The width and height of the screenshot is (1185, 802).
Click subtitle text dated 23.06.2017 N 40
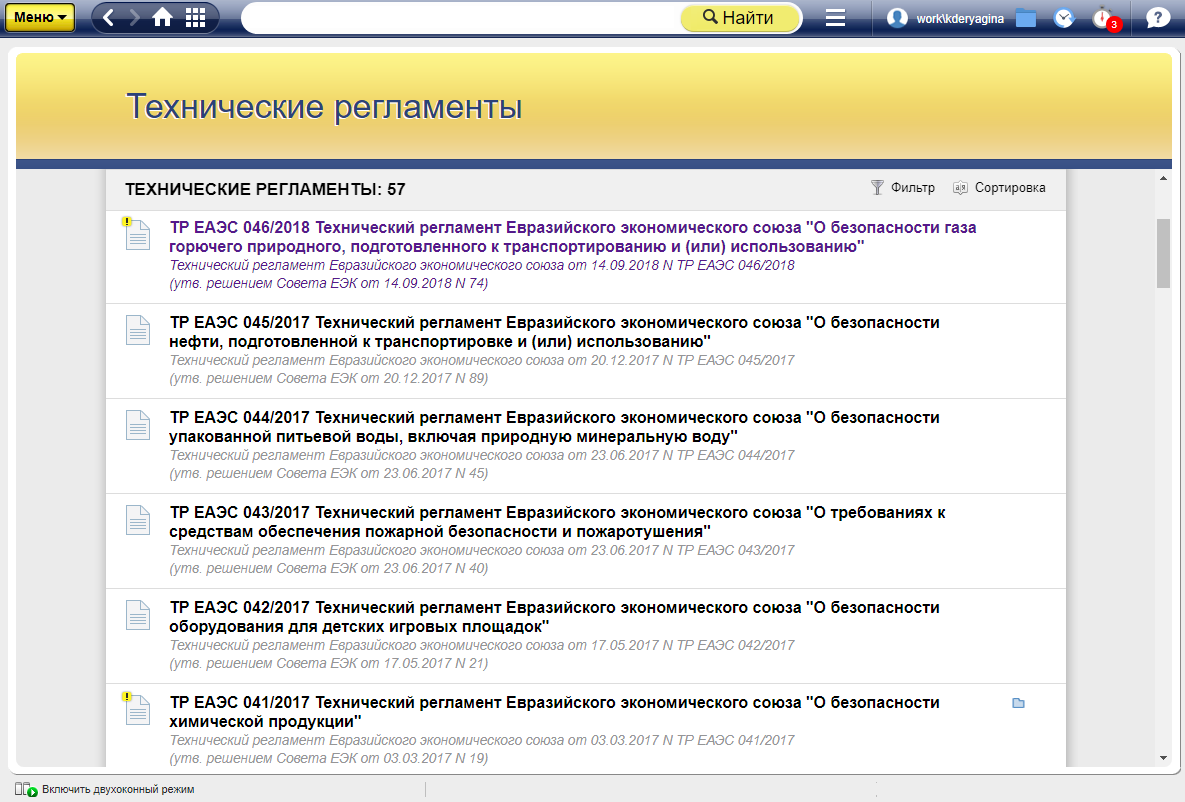[329, 568]
